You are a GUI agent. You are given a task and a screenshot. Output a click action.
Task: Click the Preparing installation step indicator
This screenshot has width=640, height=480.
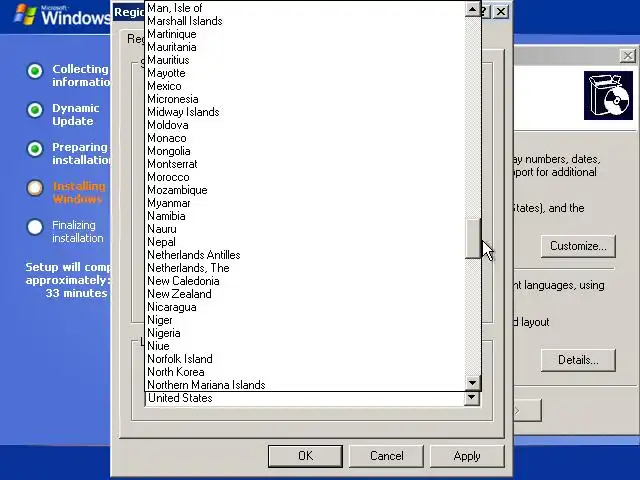(x=35, y=149)
